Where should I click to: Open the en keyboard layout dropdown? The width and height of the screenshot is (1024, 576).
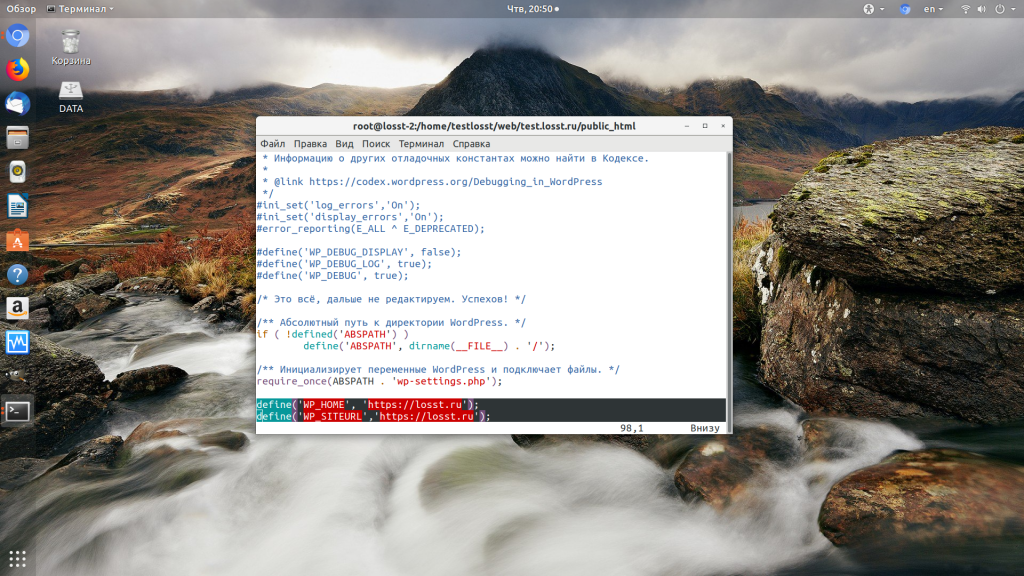coord(933,8)
